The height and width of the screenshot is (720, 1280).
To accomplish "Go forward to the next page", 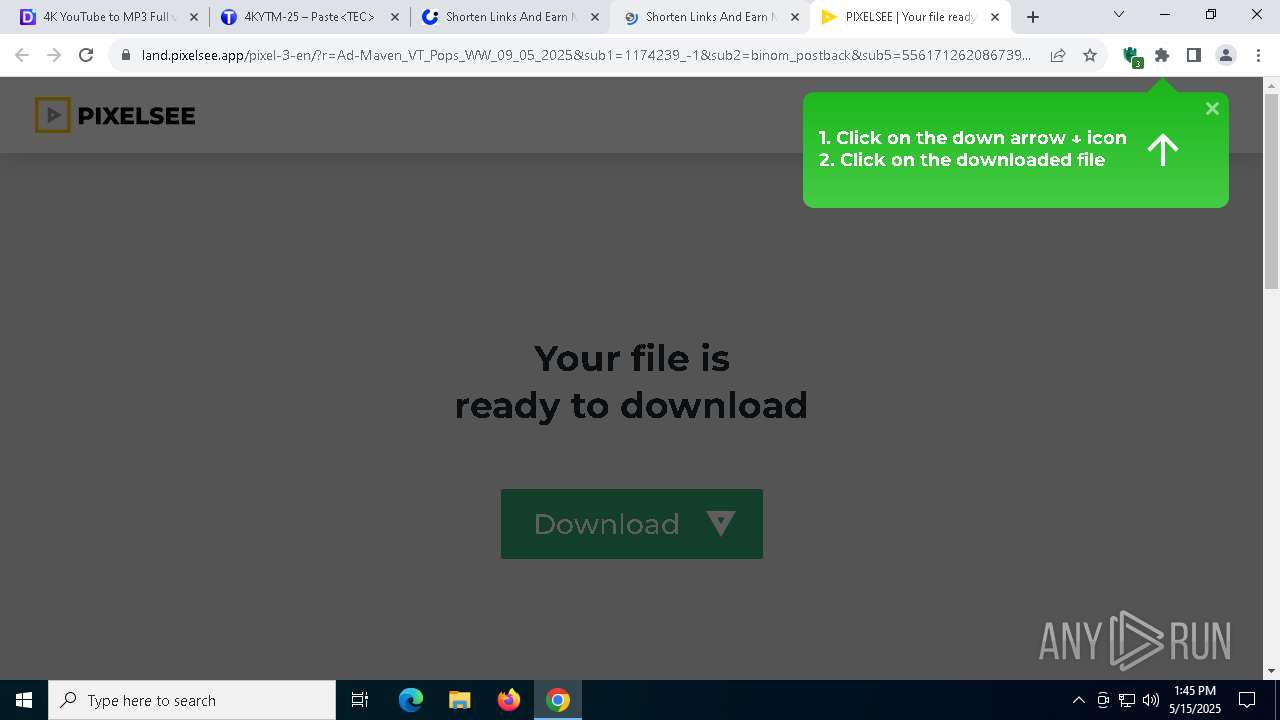I will [54, 55].
